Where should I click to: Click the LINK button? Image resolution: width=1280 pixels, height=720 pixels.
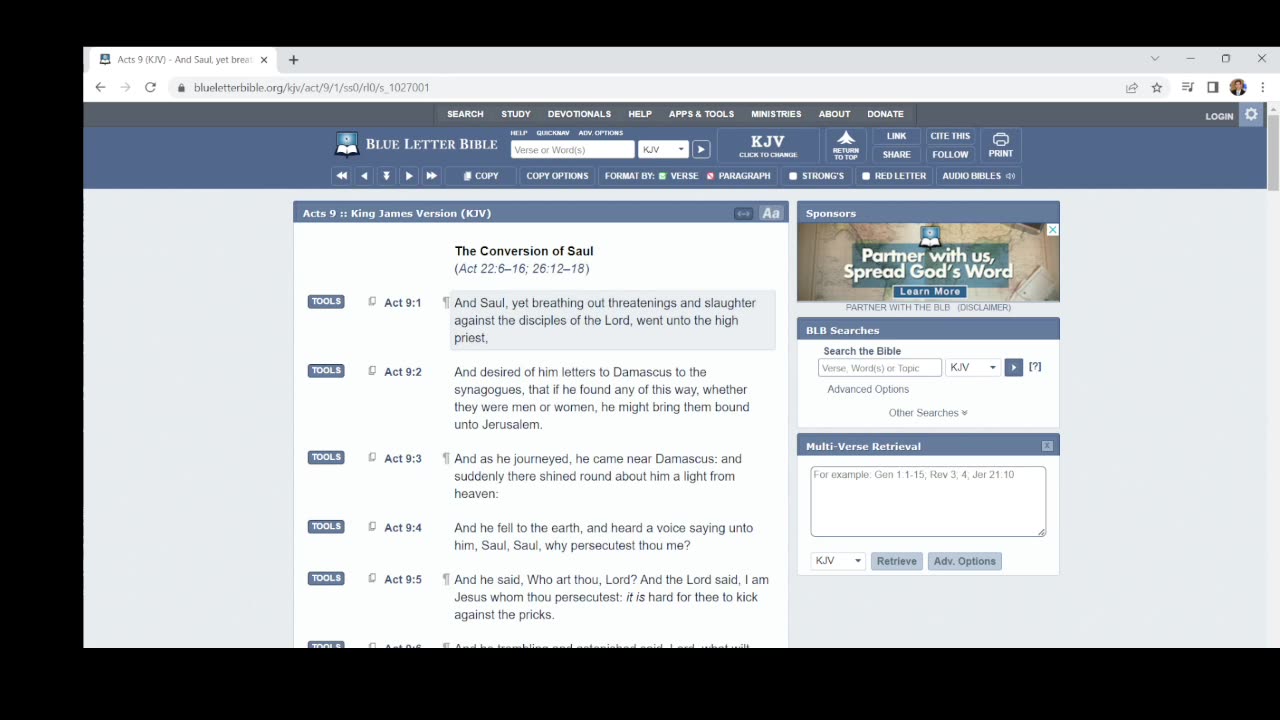pyautogui.click(x=897, y=136)
